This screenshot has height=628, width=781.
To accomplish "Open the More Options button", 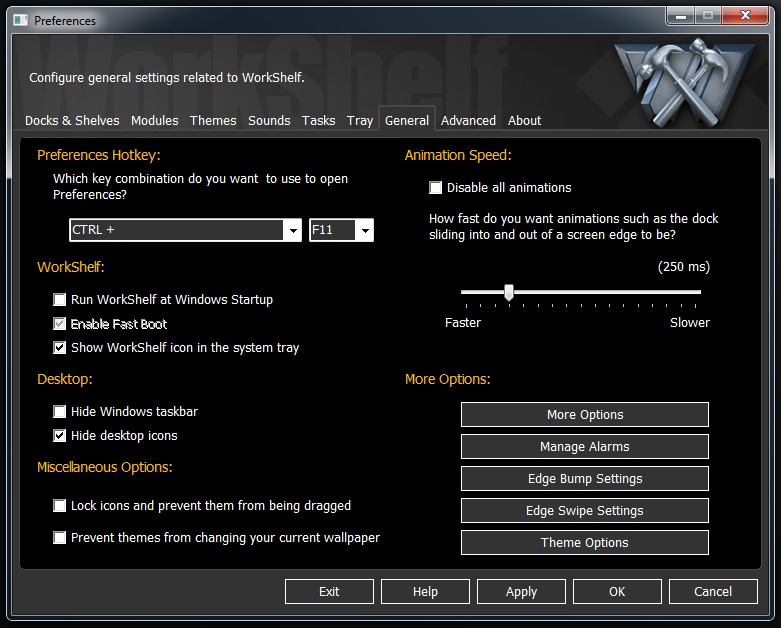I will click(x=585, y=414).
